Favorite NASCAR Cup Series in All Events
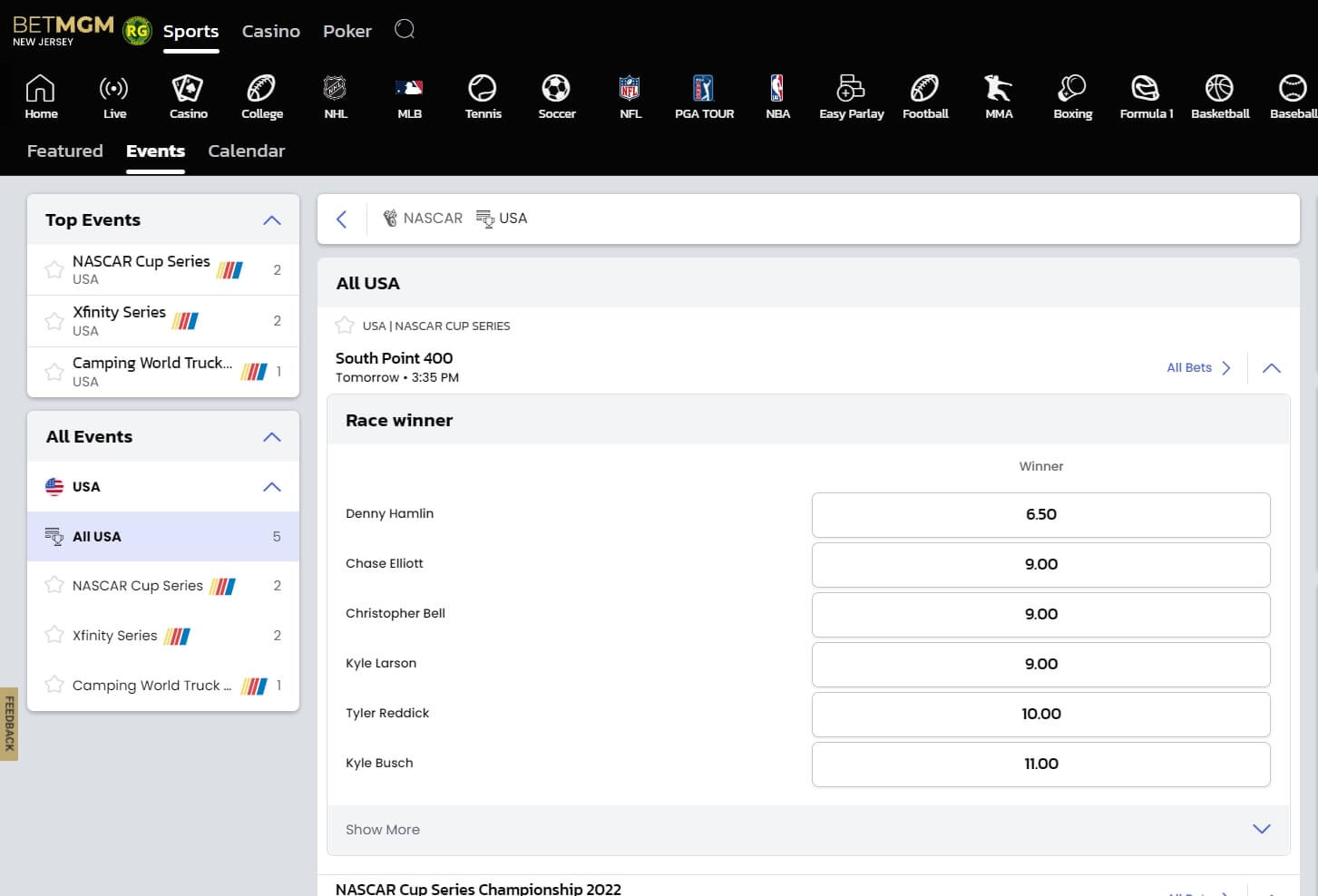This screenshot has width=1318, height=896. (54, 585)
